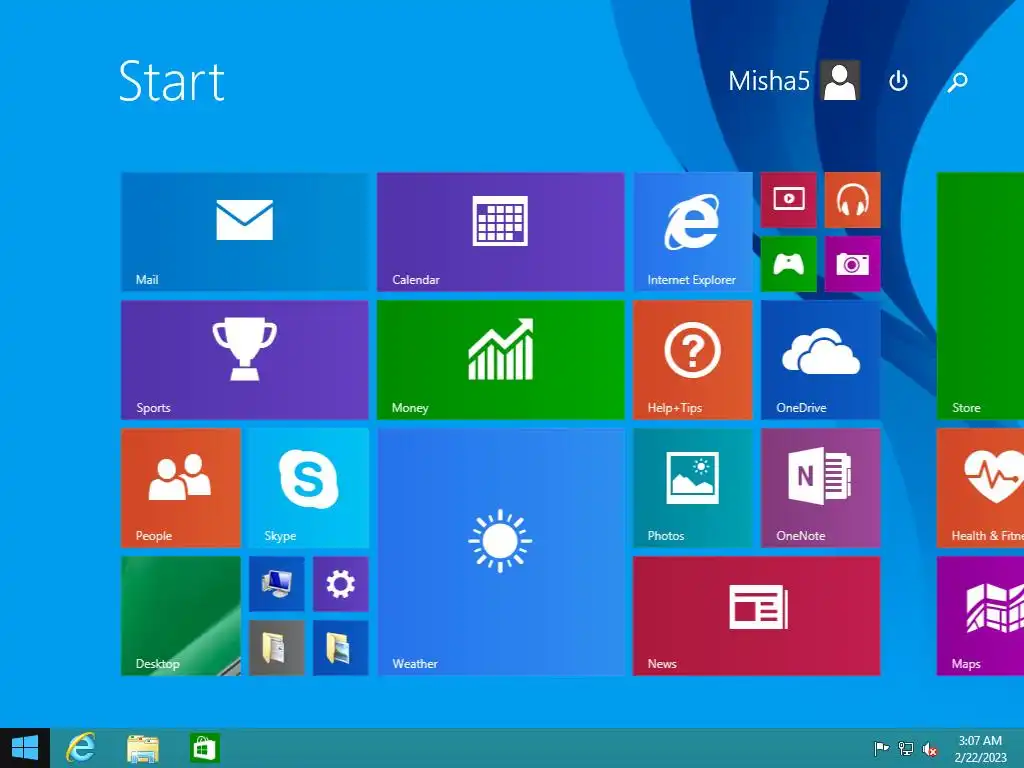Open the Xbox Games tile

(788, 264)
